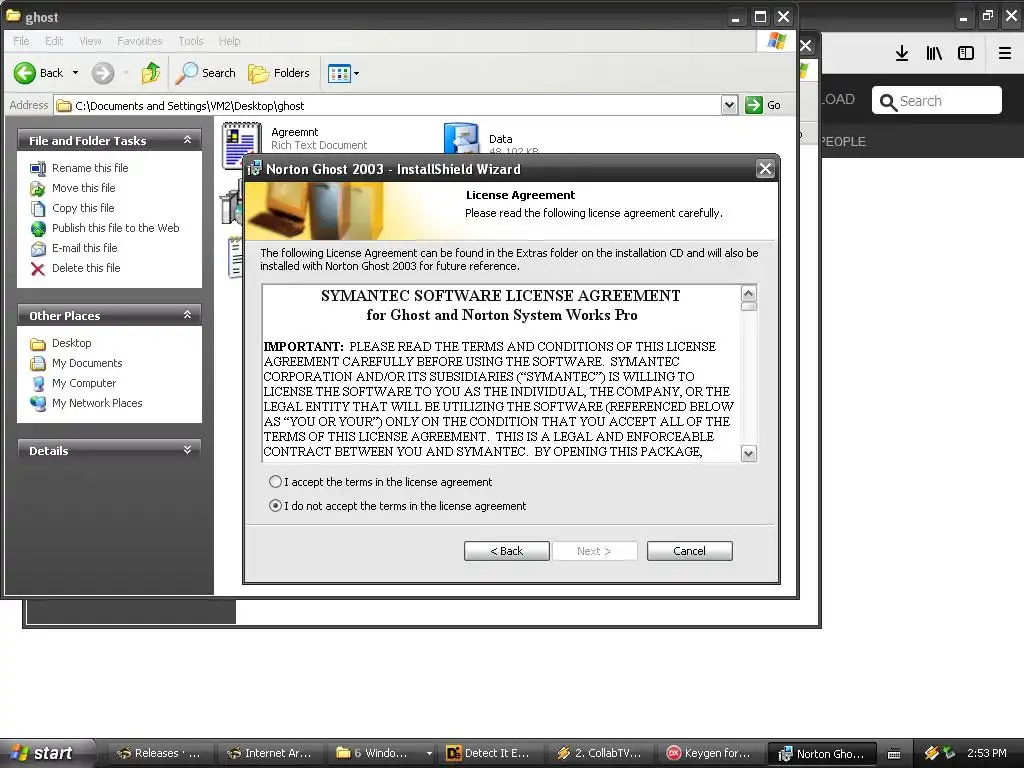Go to Desktop under Other Places
The image size is (1024, 768).
[72, 343]
